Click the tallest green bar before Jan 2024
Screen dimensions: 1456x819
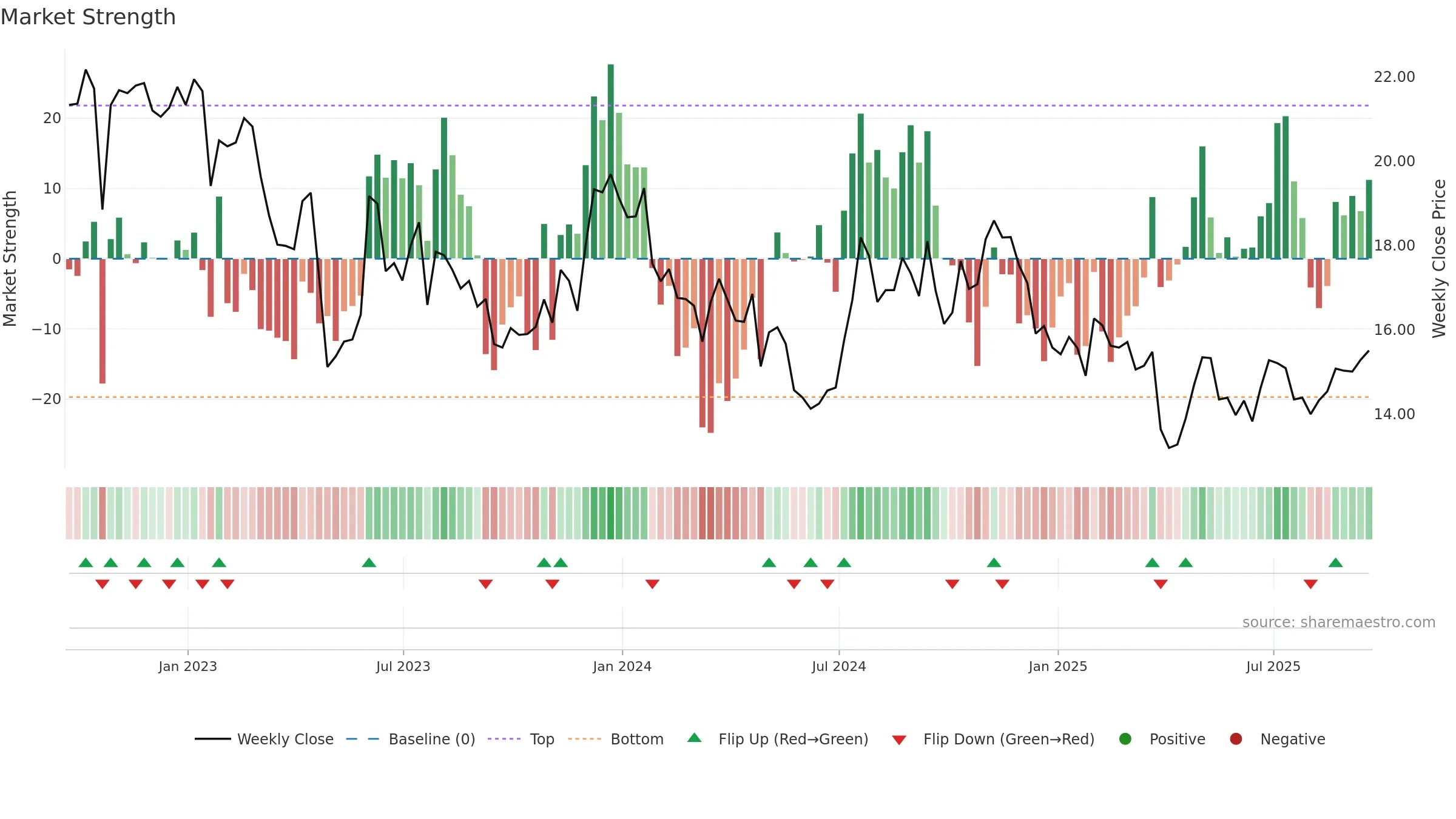click(611, 161)
